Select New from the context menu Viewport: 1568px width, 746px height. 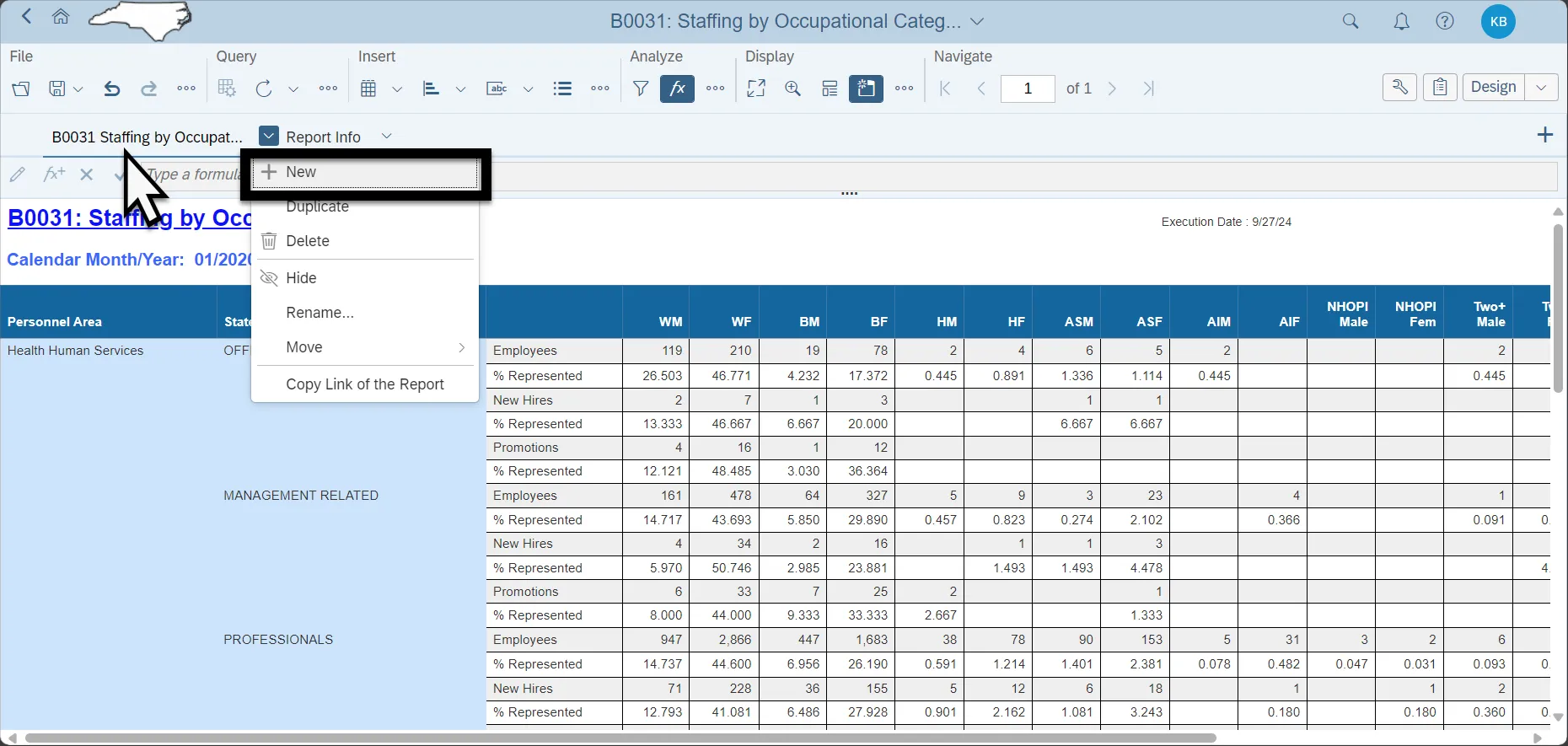[x=301, y=173]
